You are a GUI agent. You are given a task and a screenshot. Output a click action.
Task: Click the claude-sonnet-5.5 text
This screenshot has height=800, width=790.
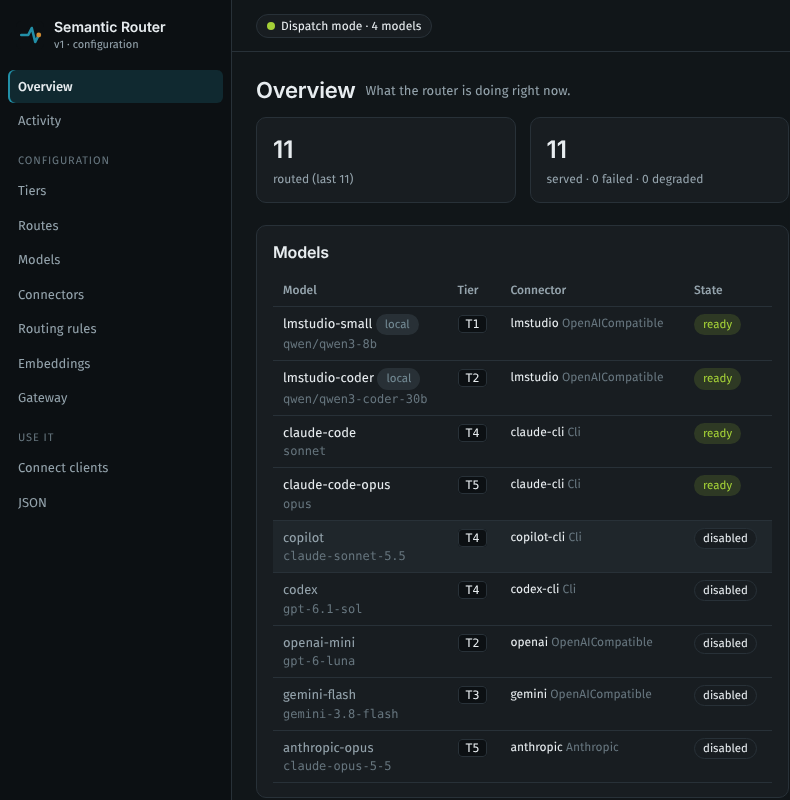tap(344, 556)
